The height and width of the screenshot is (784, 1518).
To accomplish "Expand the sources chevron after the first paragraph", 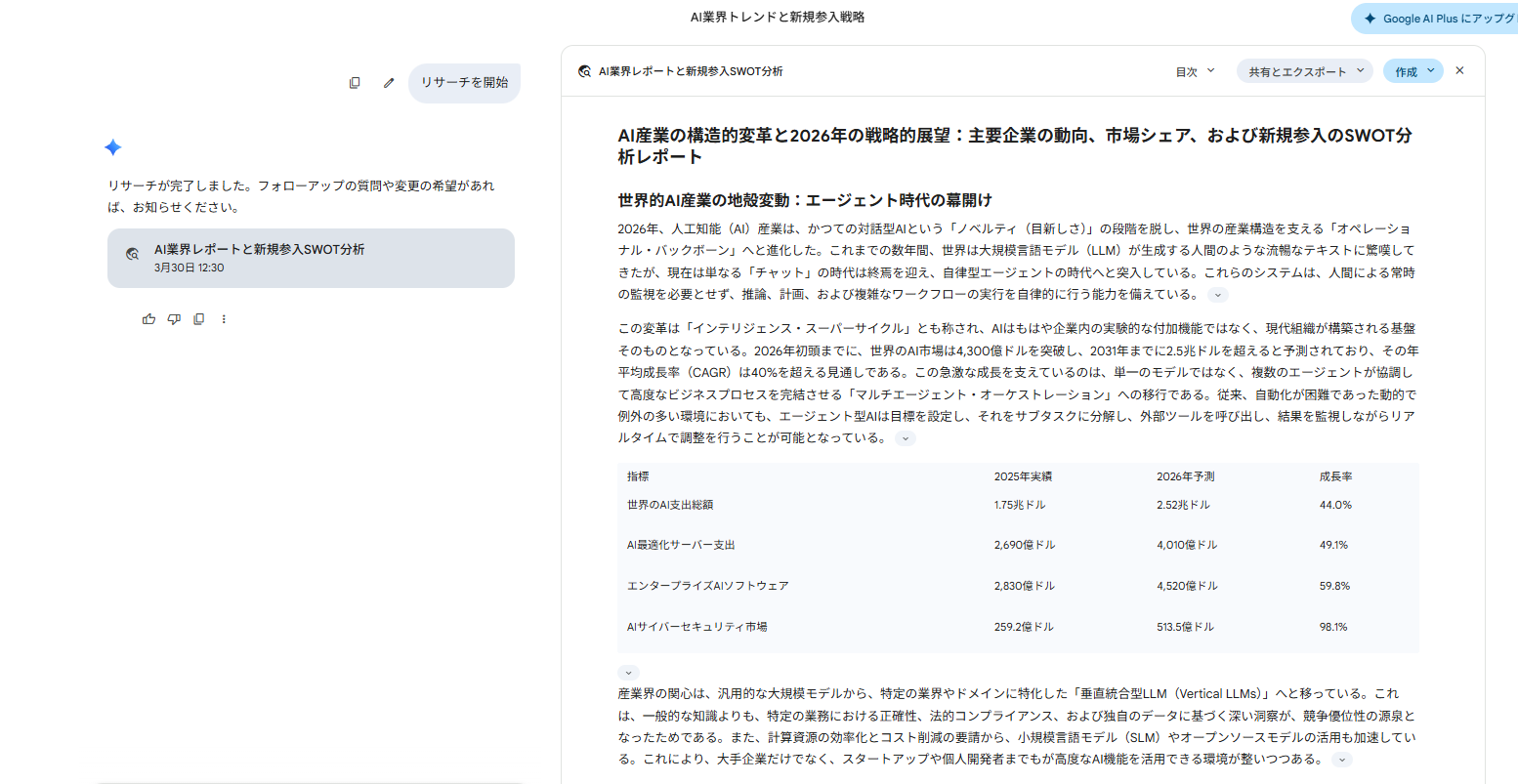I will (x=1218, y=295).
